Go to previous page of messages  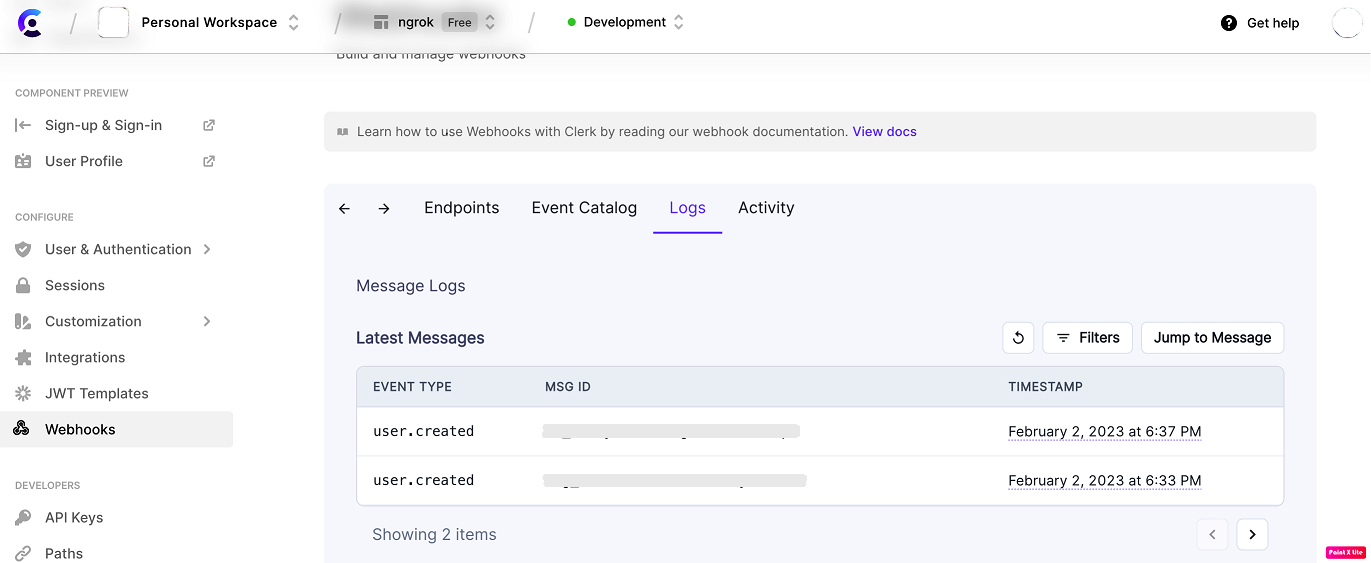(x=1212, y=535)
